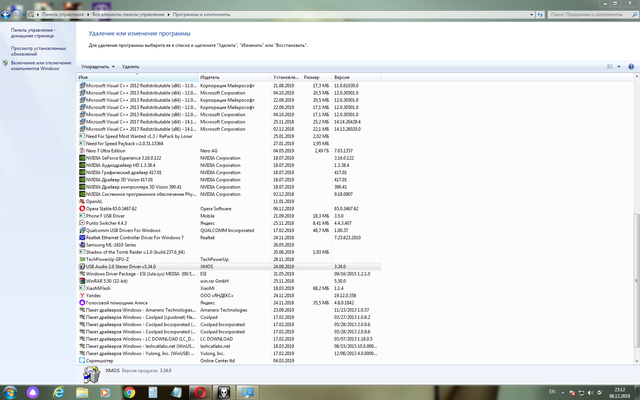Viewport: 640px width, 400px height.
Task: Click the EN language indicator in taskbar
Action: 553,392
